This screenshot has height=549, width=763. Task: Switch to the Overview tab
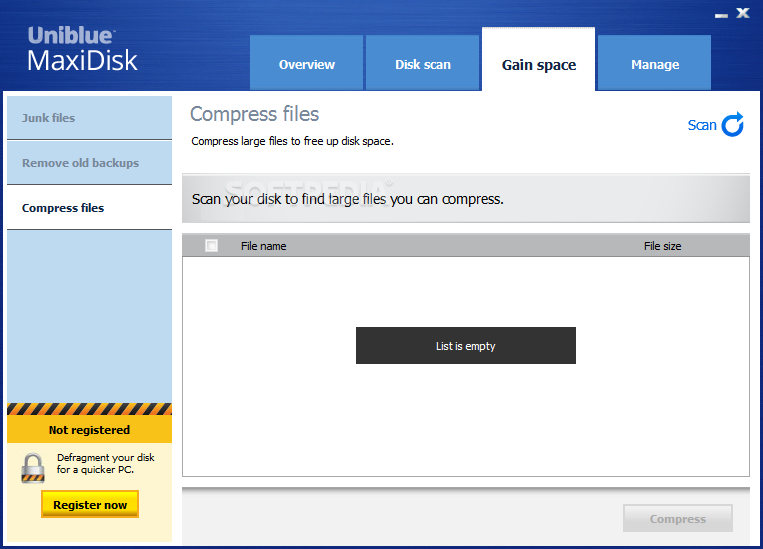pos(307,63)
